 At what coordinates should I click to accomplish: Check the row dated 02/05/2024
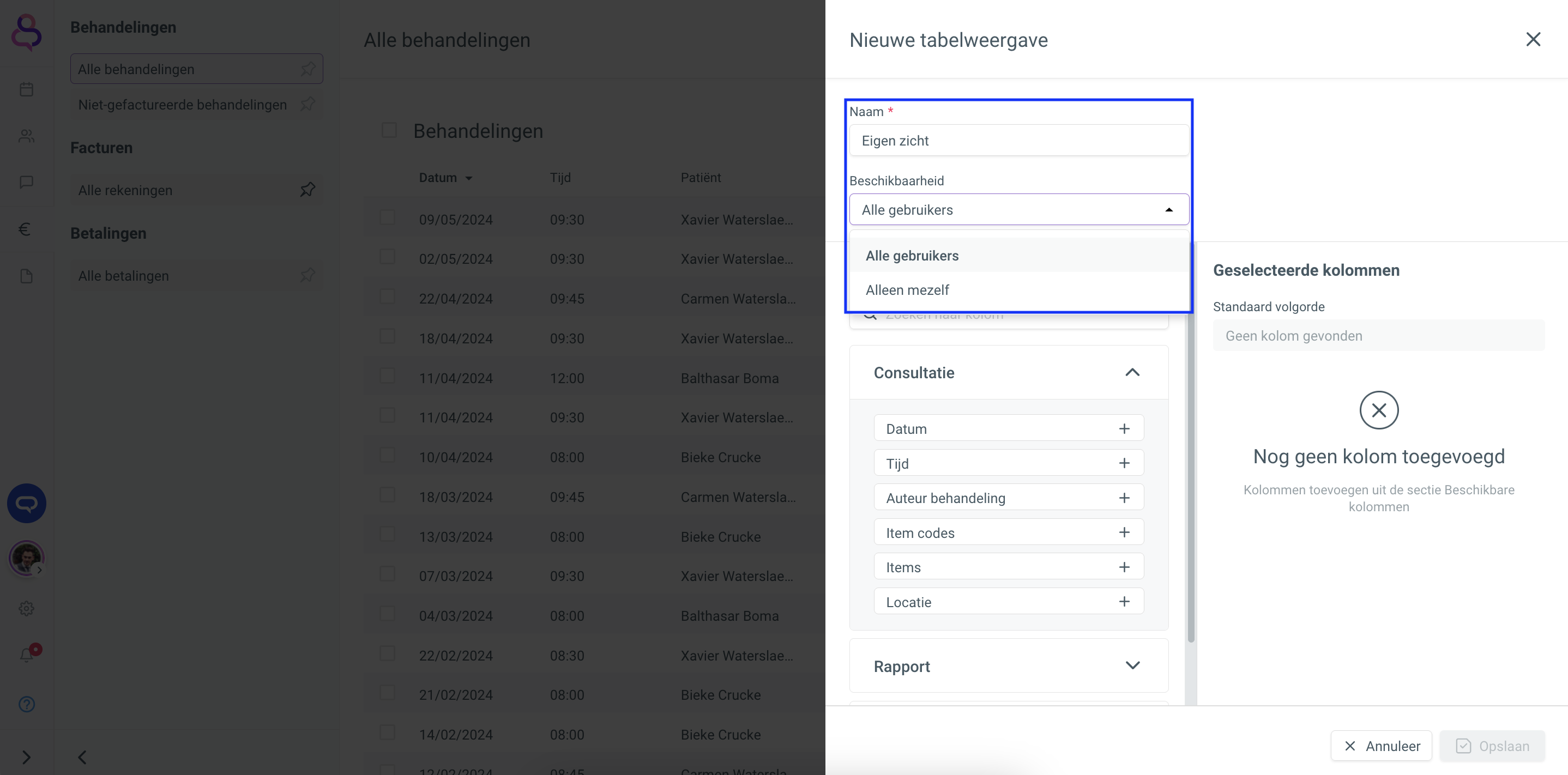387,257
